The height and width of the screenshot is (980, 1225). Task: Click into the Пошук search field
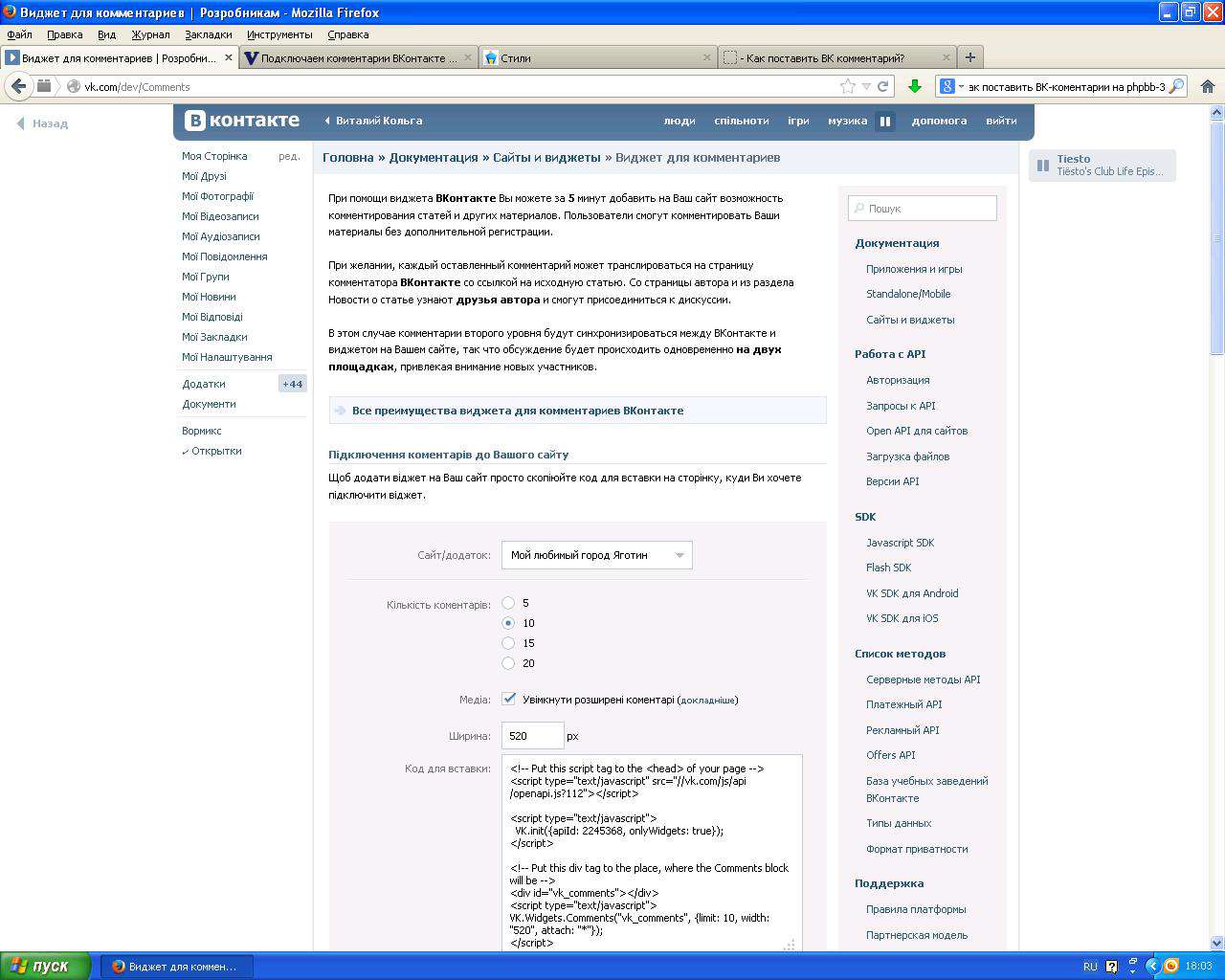[x=923, y=208]
